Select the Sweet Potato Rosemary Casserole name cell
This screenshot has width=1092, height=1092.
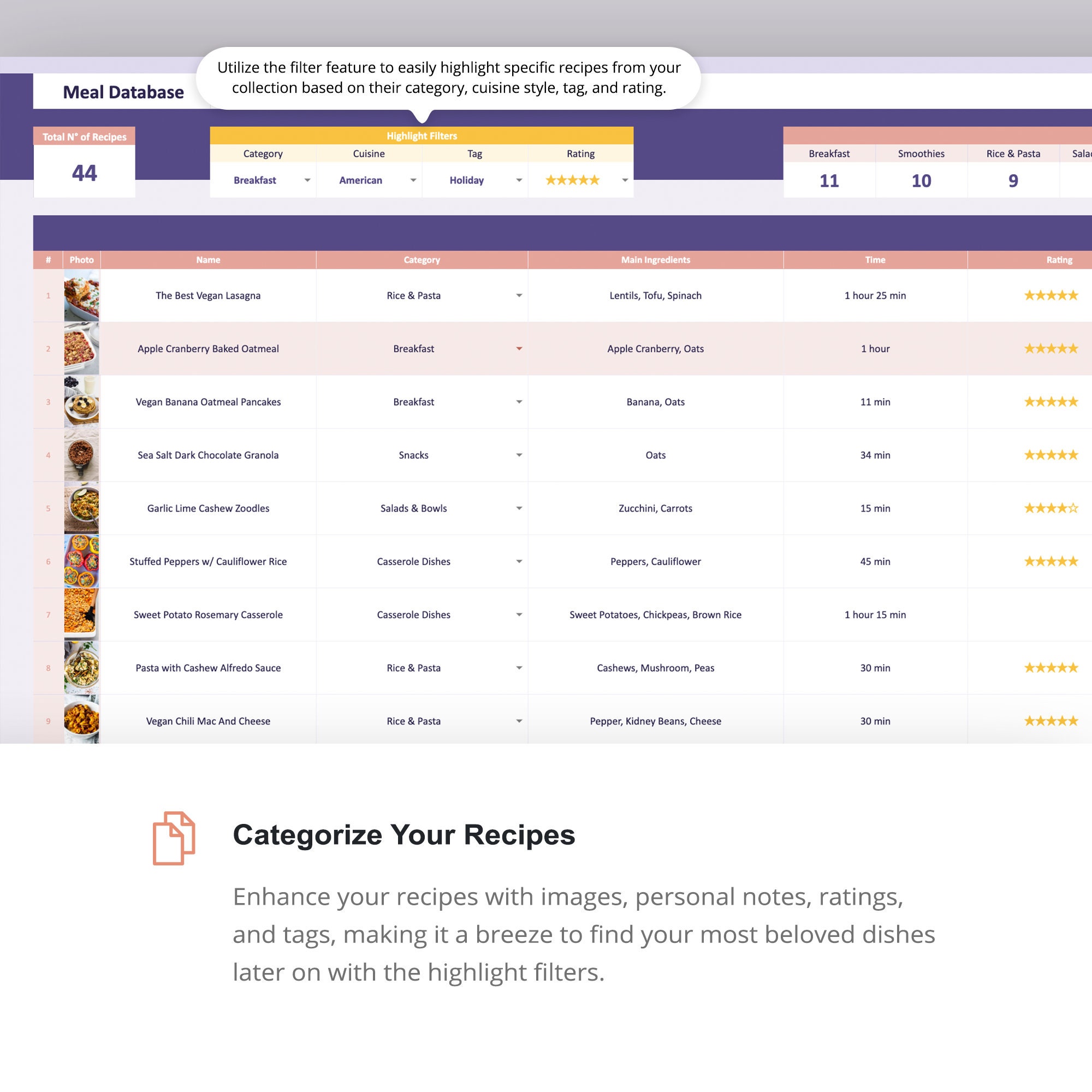pos(208,614)
